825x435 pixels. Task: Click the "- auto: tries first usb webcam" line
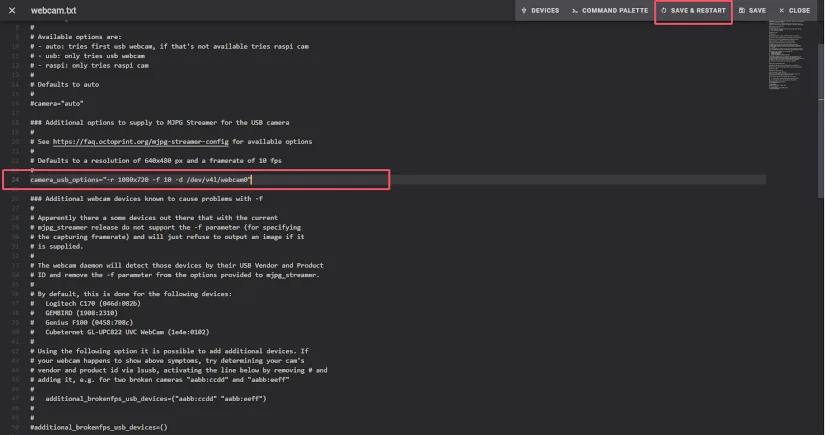(169, 46)
